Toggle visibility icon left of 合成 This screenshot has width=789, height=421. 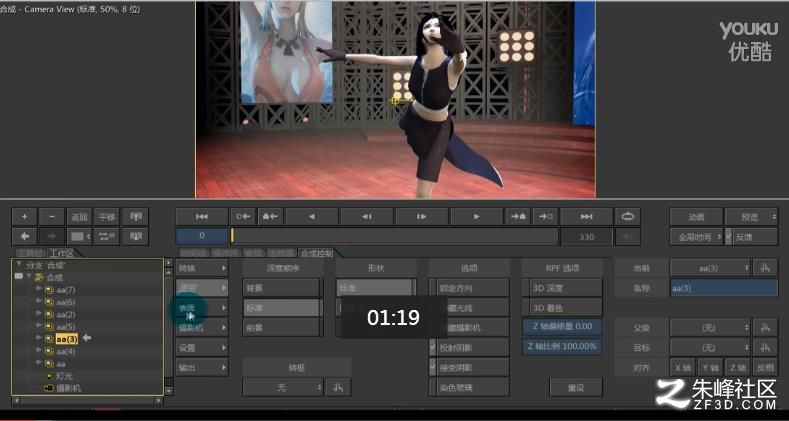tap(19, 277)
